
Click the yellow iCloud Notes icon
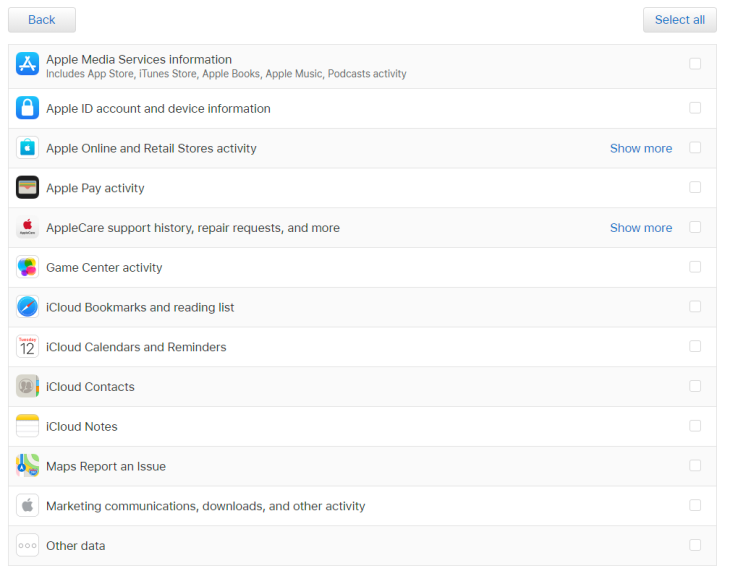(27, 426)
